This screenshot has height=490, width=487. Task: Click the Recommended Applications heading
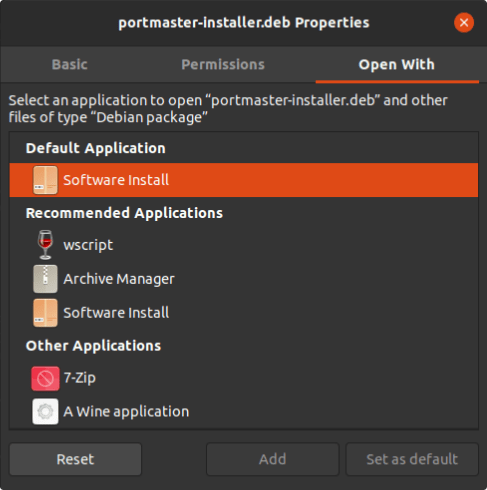(124, 213)
